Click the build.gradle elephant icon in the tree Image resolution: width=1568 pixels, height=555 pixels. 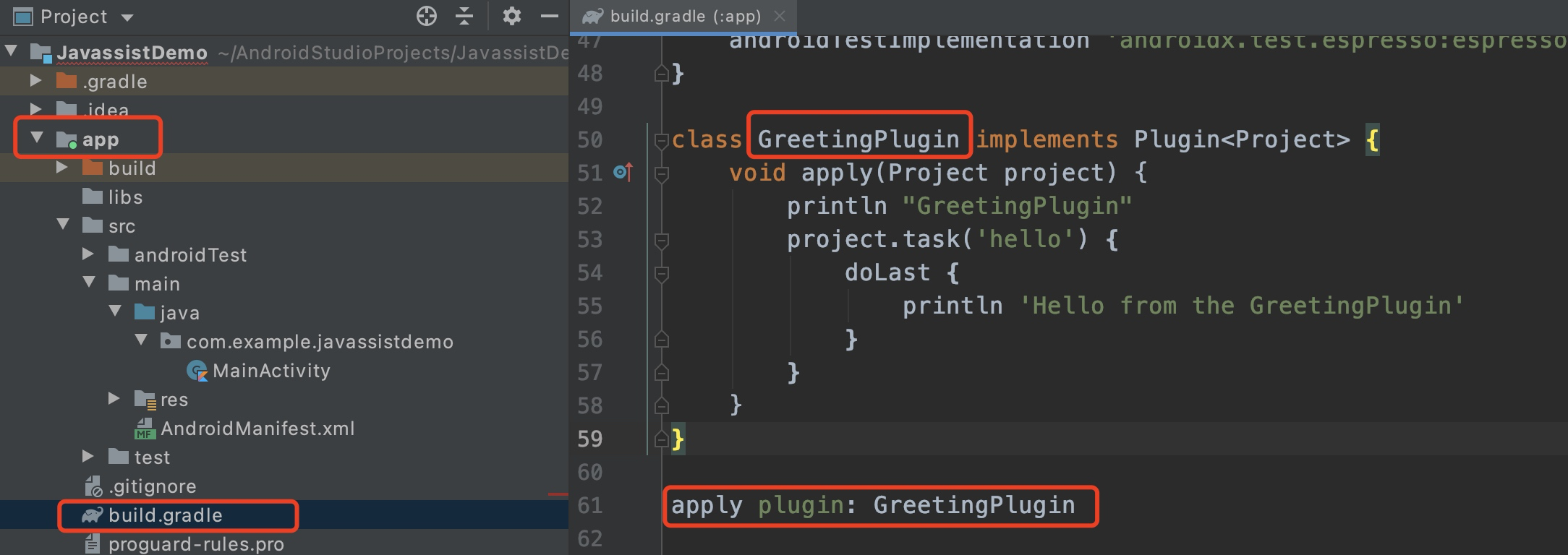click(x=93, y=515)
